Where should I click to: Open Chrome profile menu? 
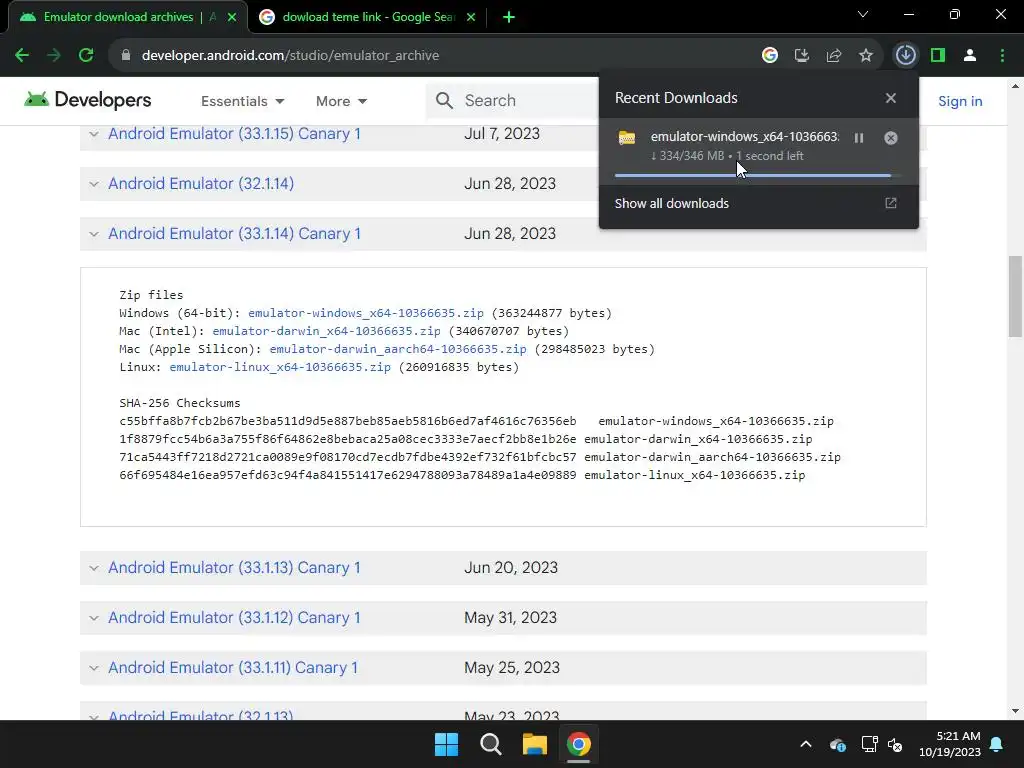click(970, 56)
